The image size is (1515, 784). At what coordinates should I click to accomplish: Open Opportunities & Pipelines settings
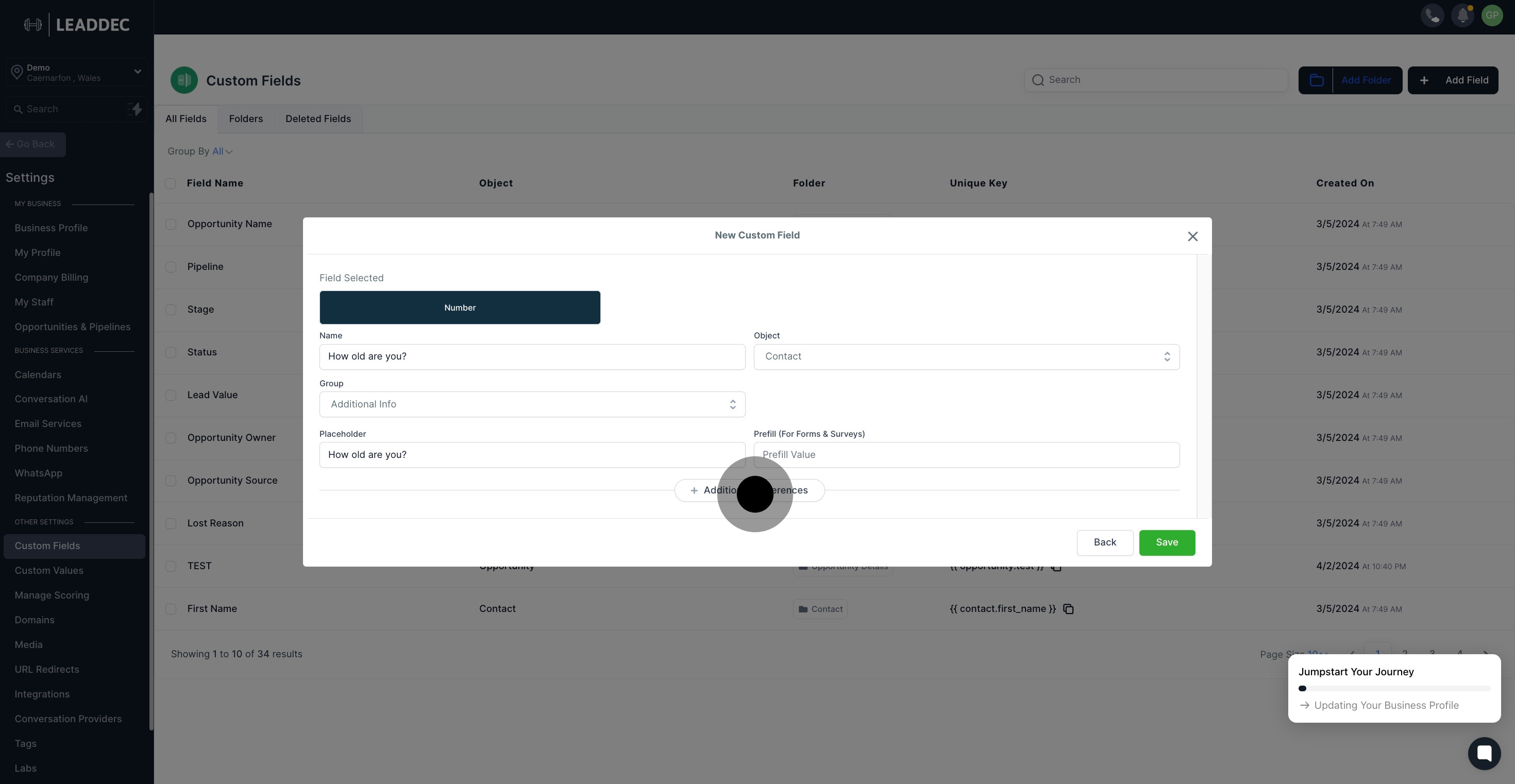[72, 327]
